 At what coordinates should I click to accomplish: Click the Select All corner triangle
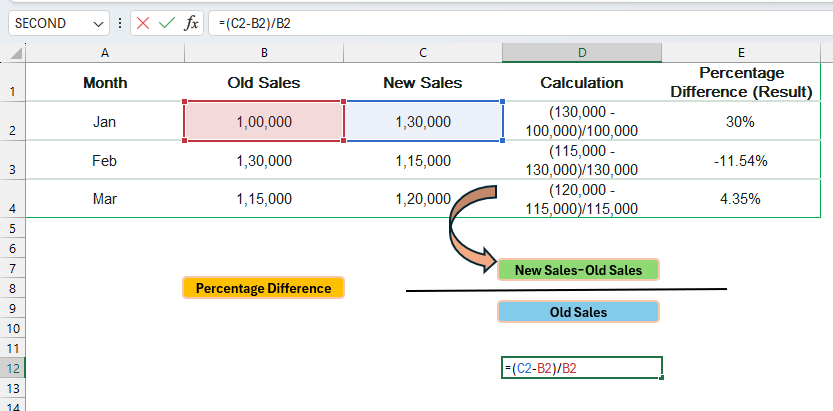16,53
